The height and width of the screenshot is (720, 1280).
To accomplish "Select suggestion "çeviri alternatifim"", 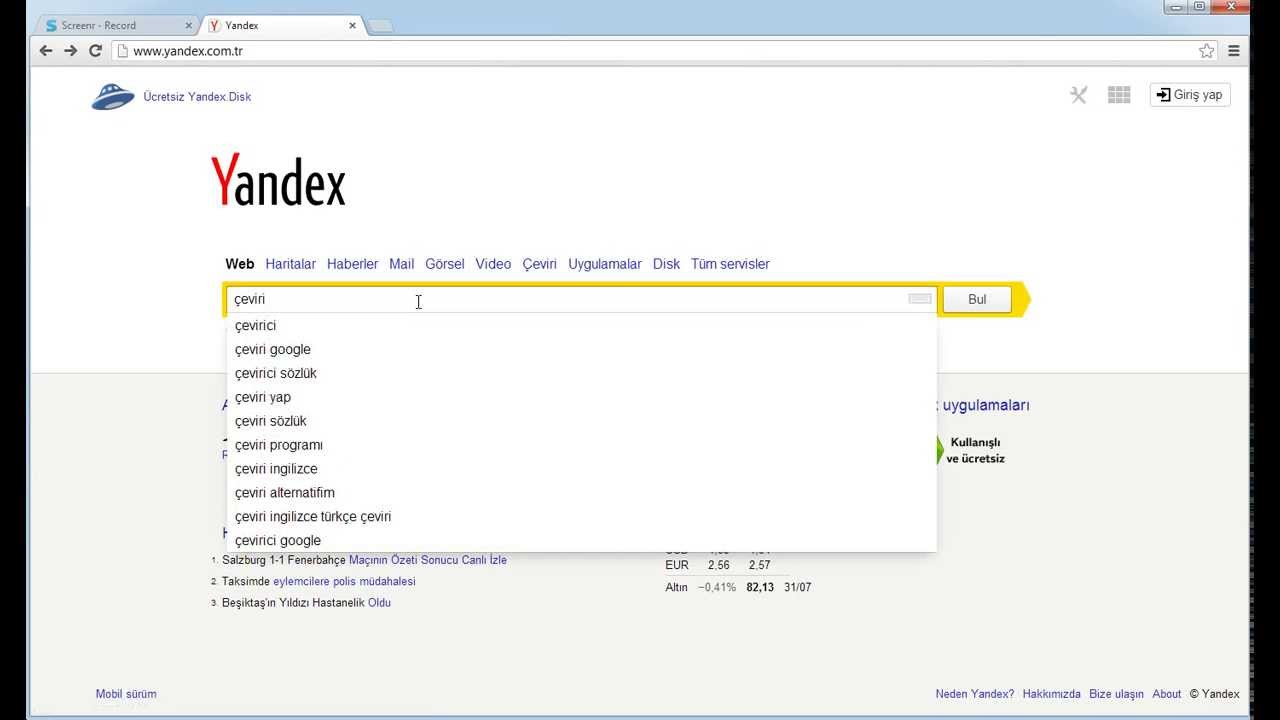I will pyautogui.click(x=582, y=494).
